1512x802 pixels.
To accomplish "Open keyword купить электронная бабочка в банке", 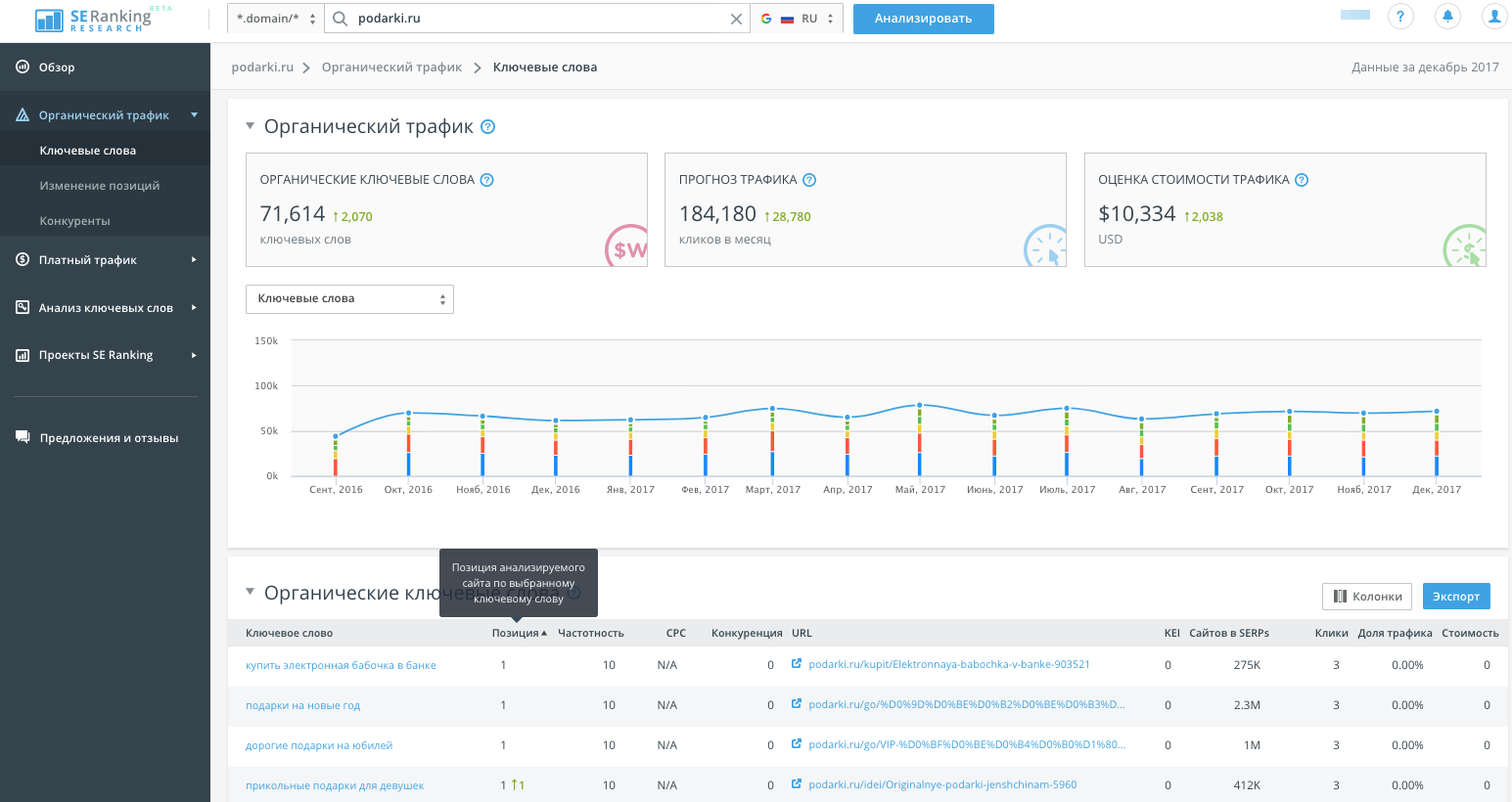I will [341, 665].
